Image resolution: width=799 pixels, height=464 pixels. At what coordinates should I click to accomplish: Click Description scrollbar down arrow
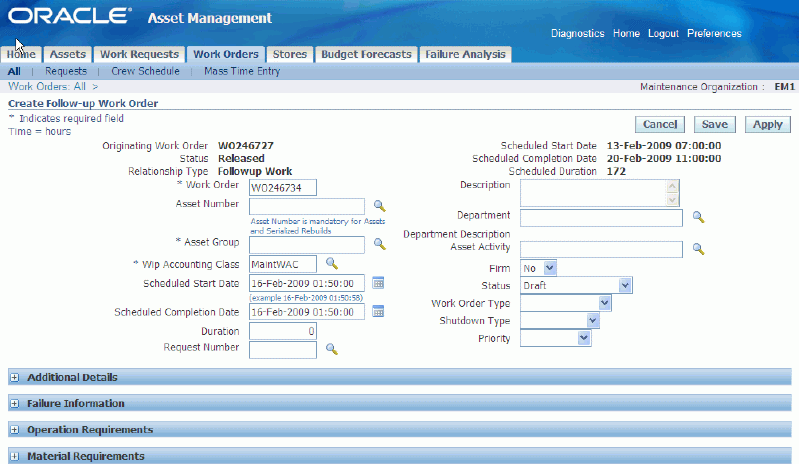(x=672, y=200)
